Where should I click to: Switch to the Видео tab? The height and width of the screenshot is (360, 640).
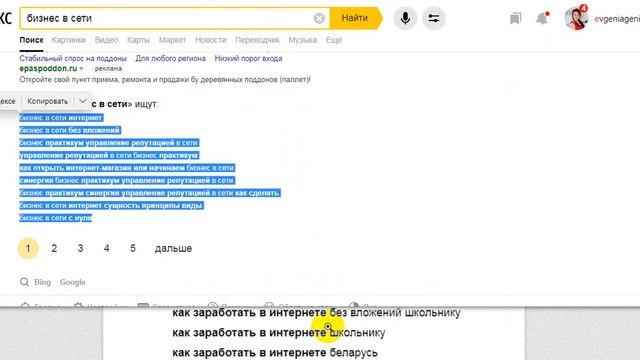(x=106, y=40)
